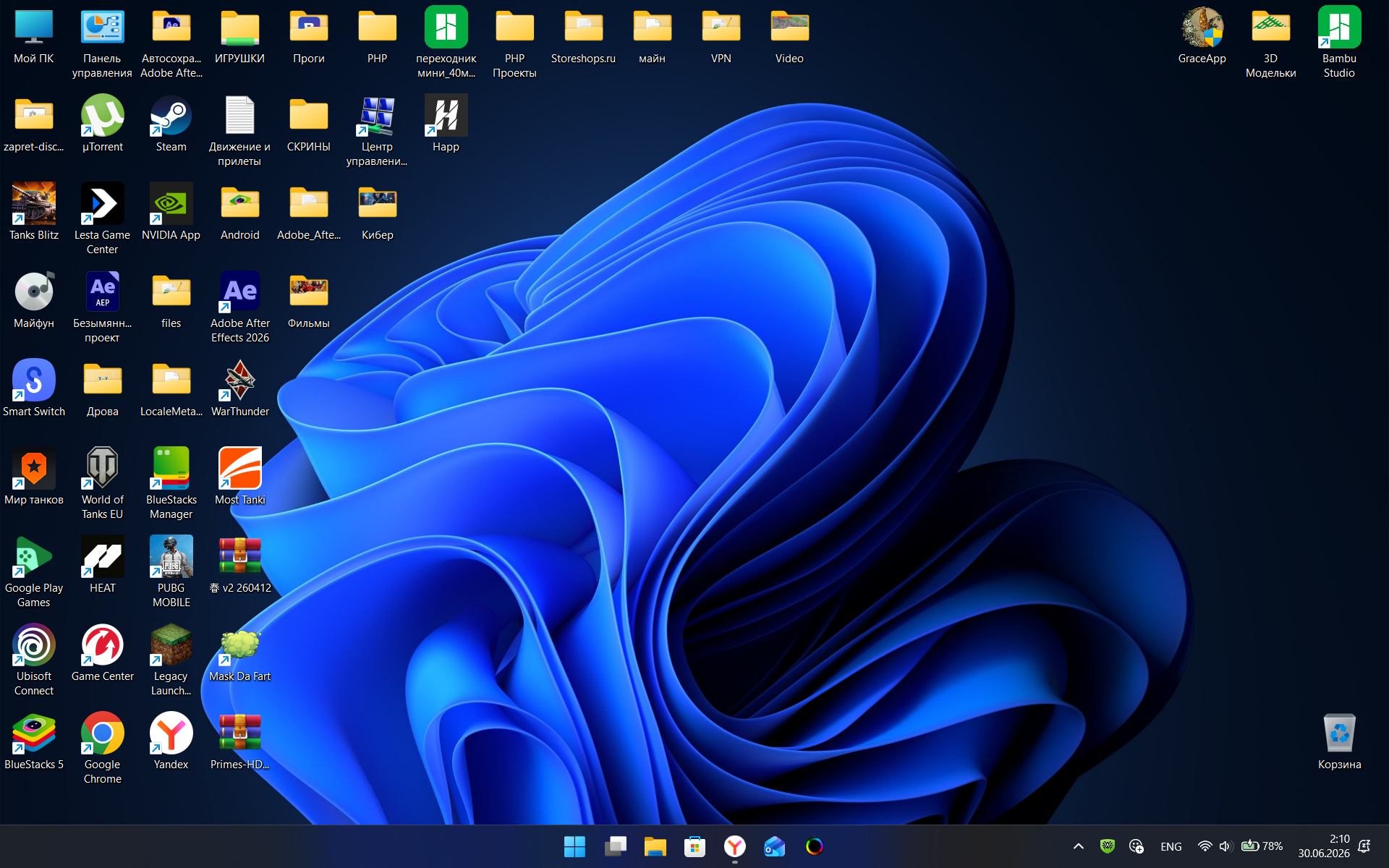Select the Video folder
This screenshot has height=868, width=1389.
pyautogui.click(x=789, y=36)
